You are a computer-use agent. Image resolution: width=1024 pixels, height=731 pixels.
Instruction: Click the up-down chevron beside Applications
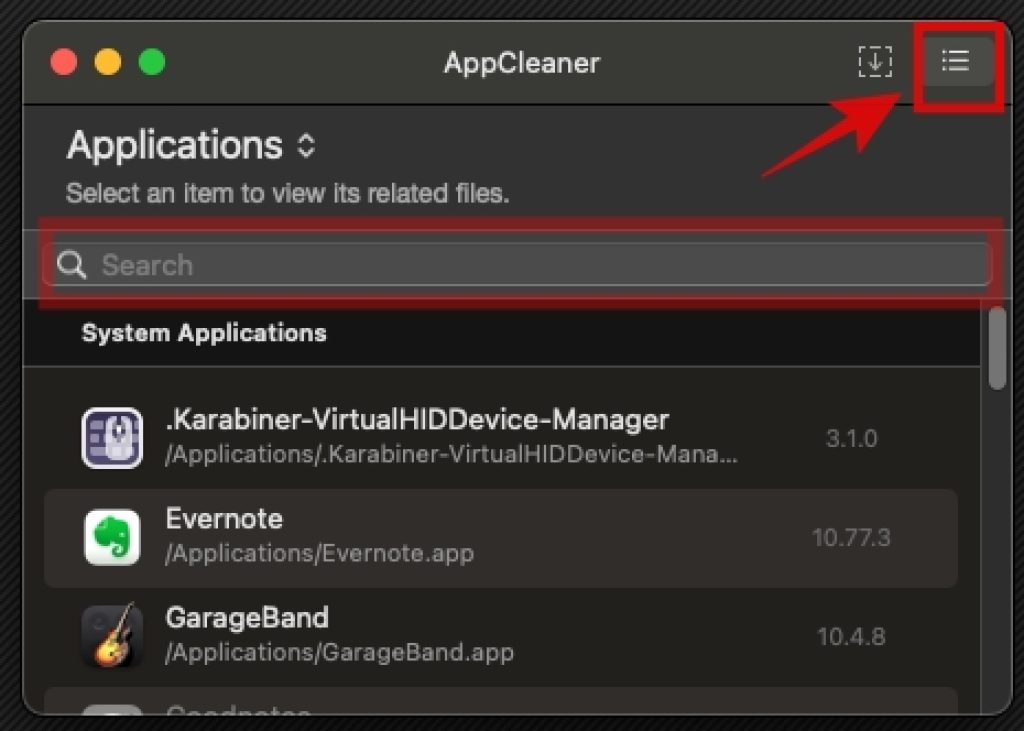coord(306,146)
